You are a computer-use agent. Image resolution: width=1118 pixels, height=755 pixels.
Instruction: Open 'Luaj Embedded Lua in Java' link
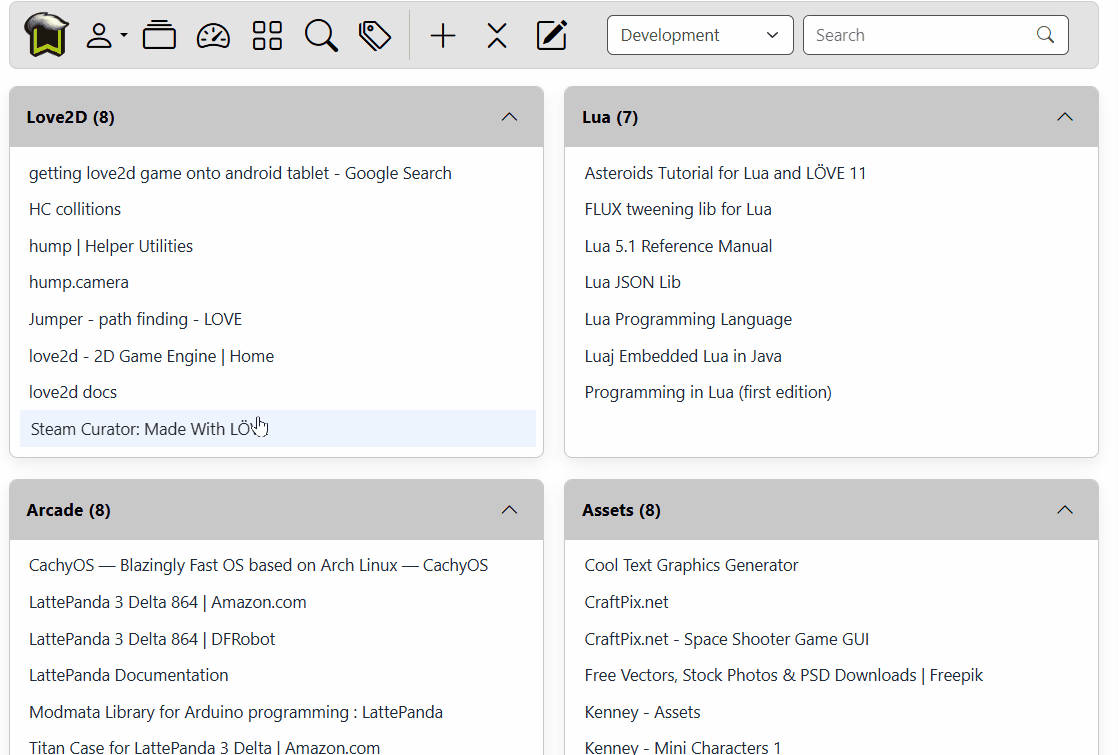point(683,356)
